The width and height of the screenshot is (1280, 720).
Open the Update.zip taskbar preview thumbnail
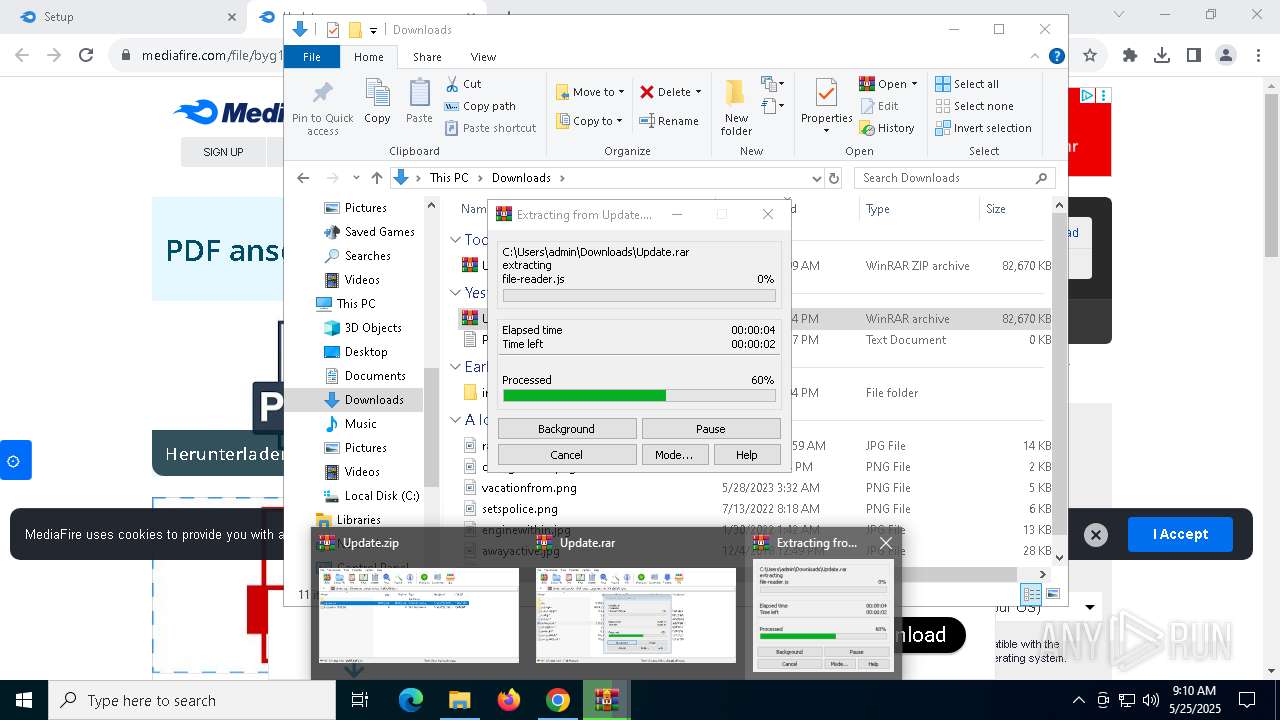pyautogui.click(x=419, y=614)
